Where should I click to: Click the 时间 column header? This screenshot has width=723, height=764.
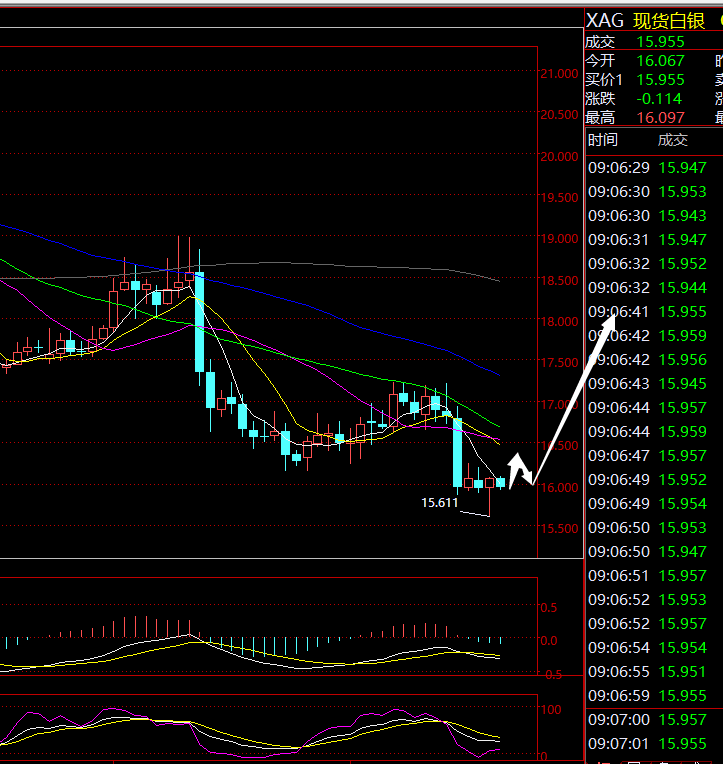(x=603, y=141)
